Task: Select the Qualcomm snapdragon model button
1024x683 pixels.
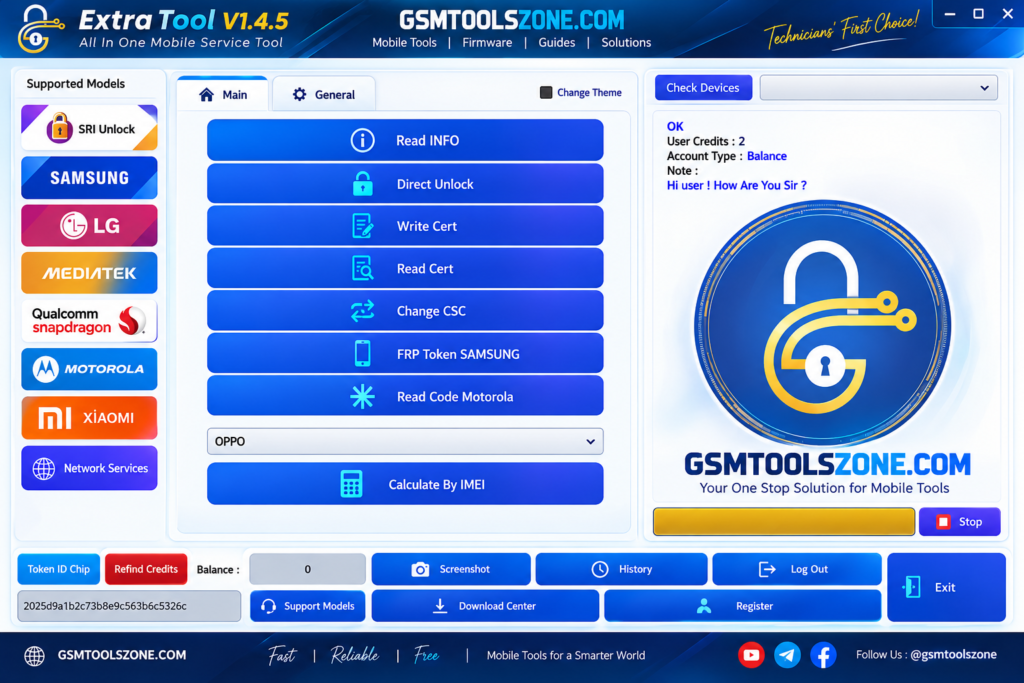Action: (x=89, y=321)
